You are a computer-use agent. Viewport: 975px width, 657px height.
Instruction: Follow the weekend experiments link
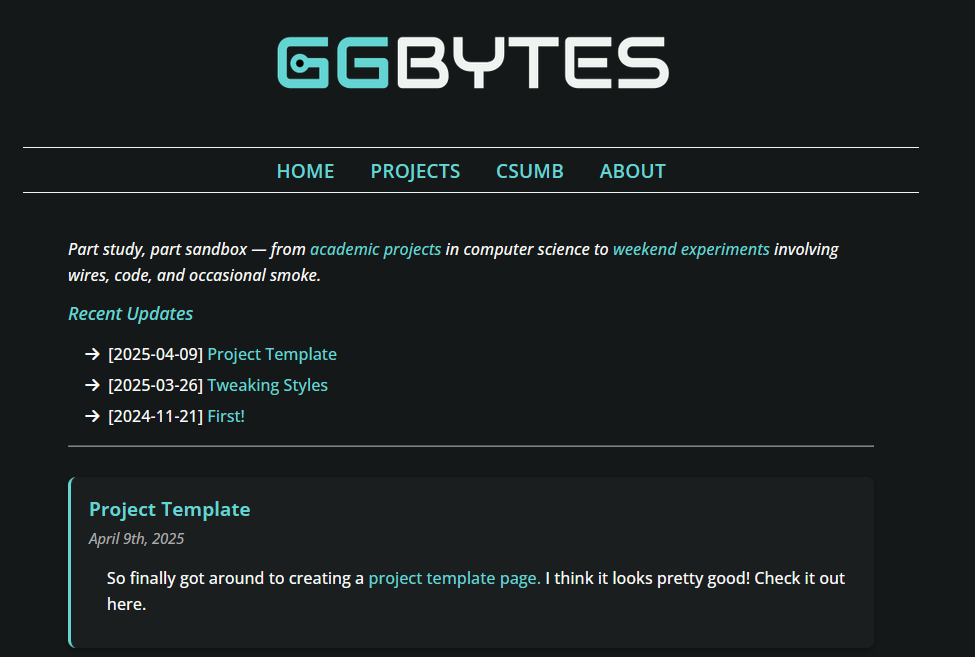pos(690,249)
